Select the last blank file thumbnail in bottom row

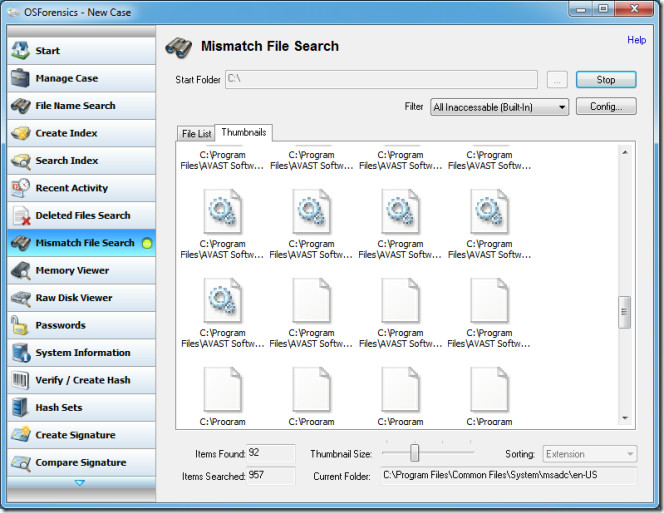point(489,389)
